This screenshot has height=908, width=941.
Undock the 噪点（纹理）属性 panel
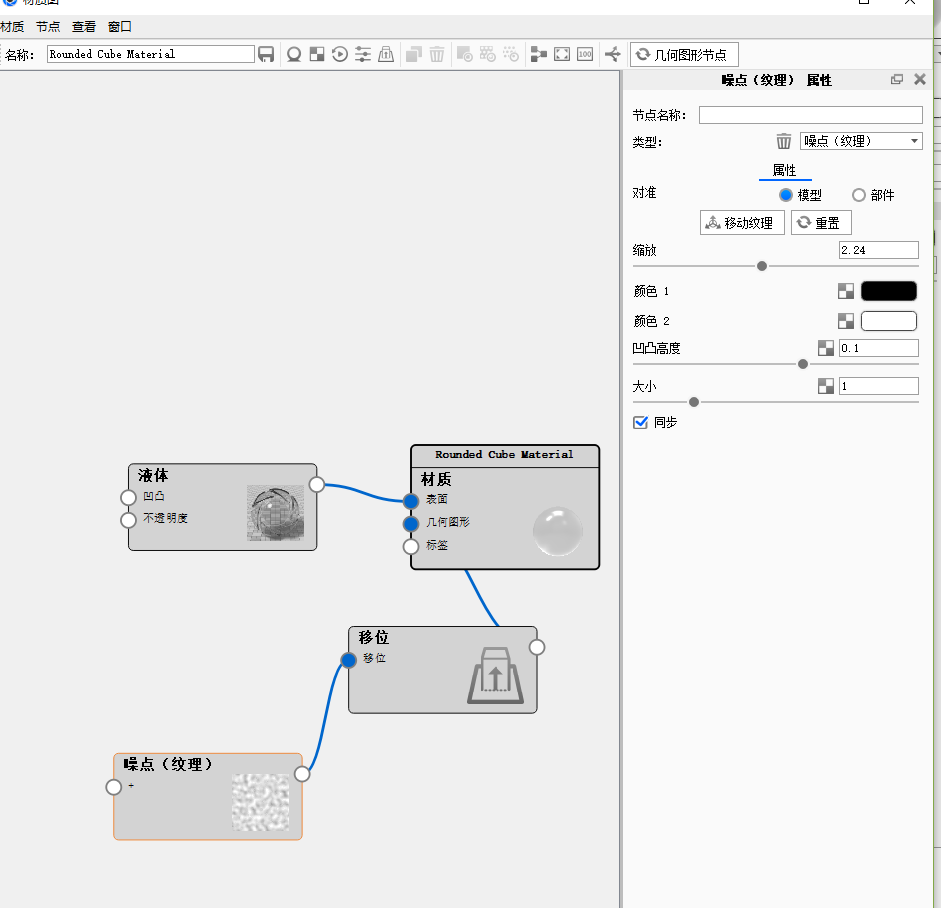click(897, 79)
